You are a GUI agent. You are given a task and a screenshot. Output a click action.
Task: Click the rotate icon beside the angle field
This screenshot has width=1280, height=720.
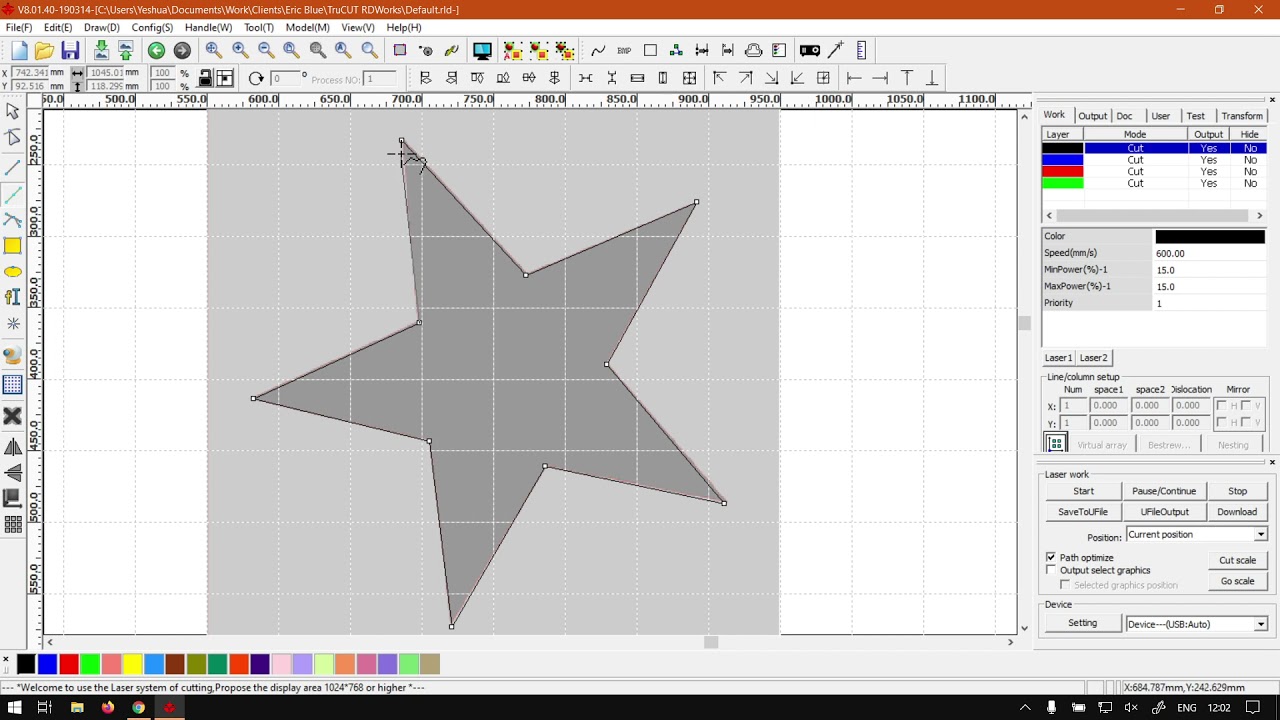point(256,78)
